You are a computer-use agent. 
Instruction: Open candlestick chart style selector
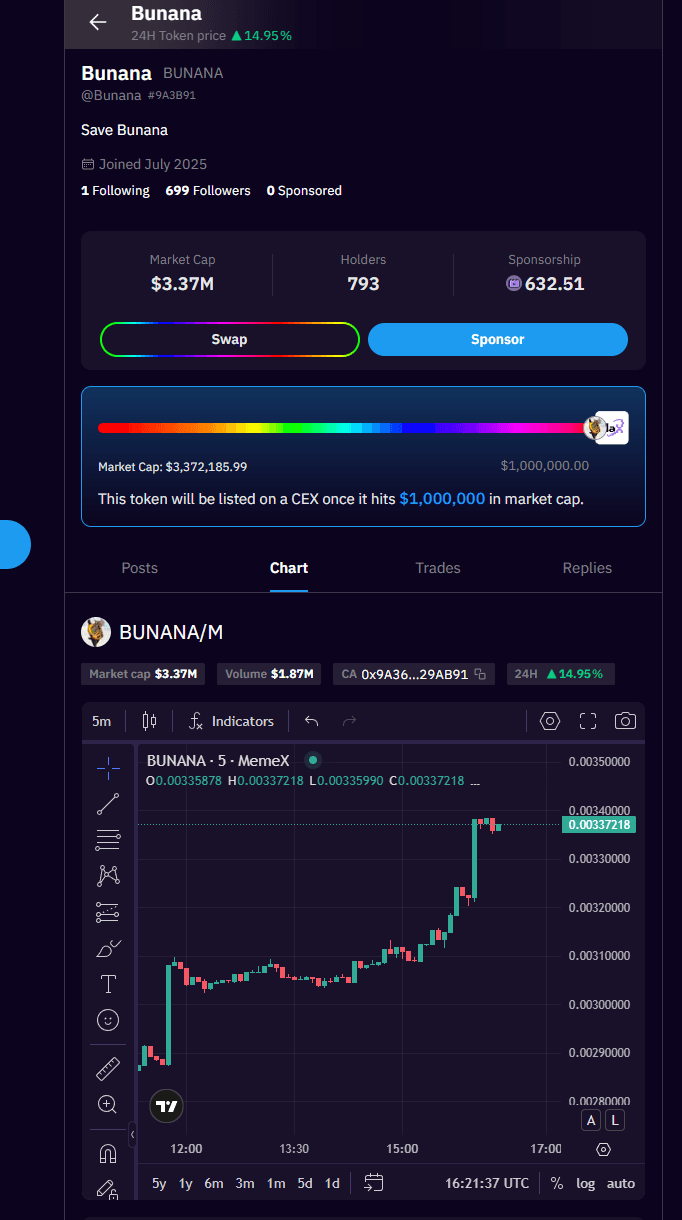[150, 721]
